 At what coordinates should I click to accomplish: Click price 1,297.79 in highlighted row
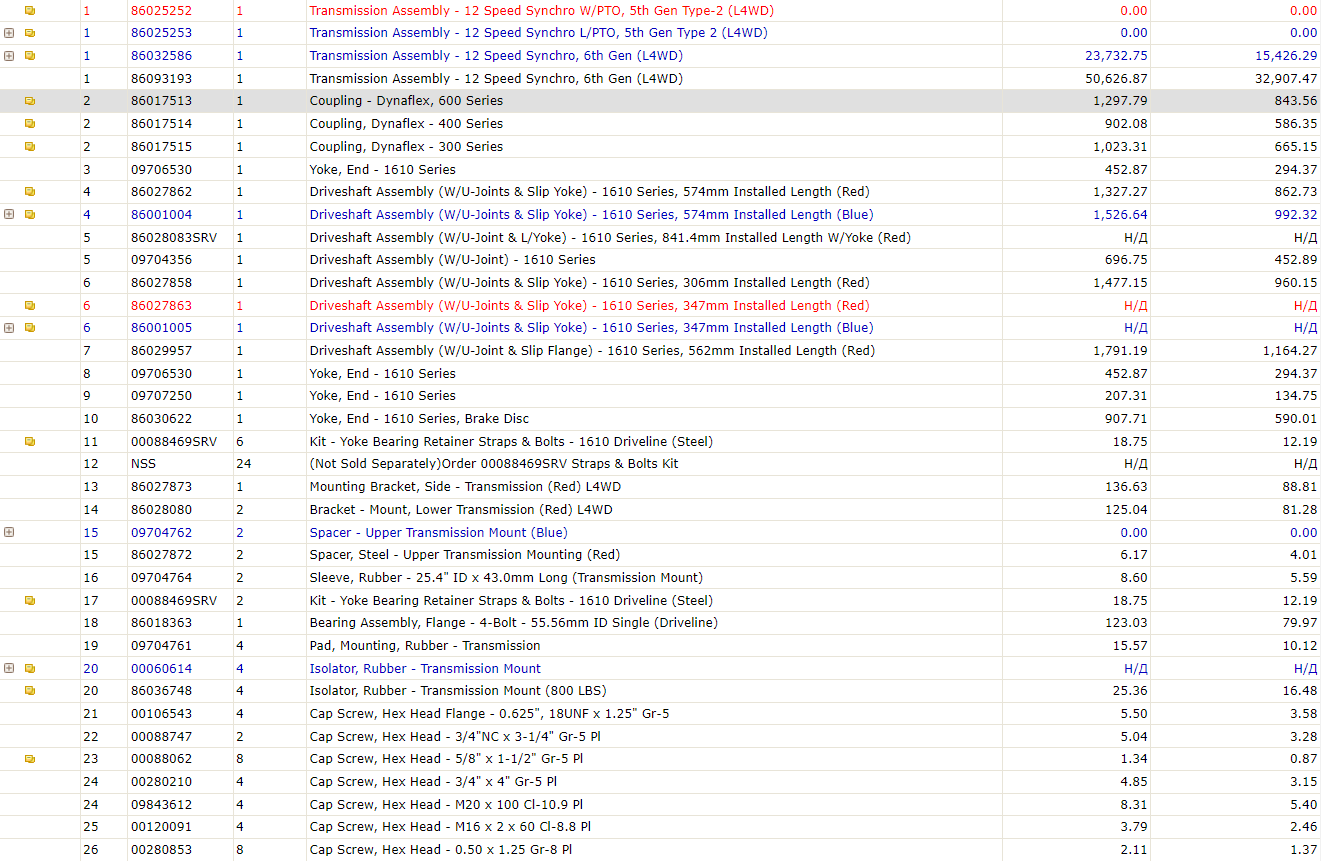tap(1121, 101)
